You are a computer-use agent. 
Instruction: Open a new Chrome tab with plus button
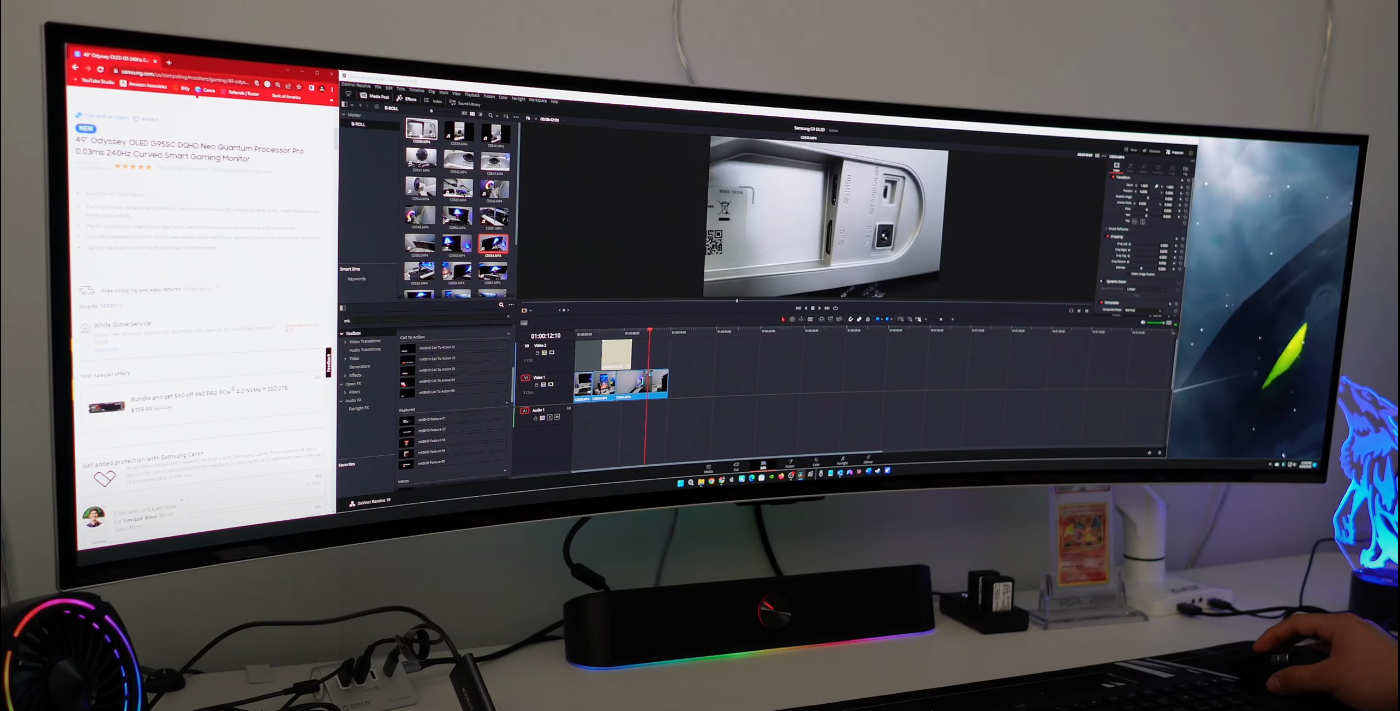coord(169,61)
